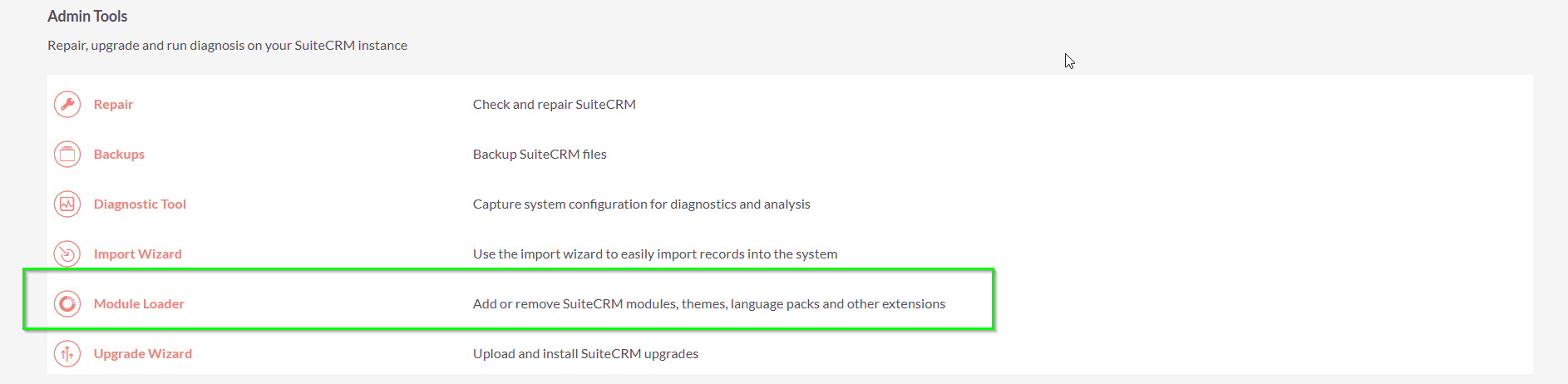Open the Backups link
The height and width of the screenshot is (384, 1568).
click(x=119, y=155)
